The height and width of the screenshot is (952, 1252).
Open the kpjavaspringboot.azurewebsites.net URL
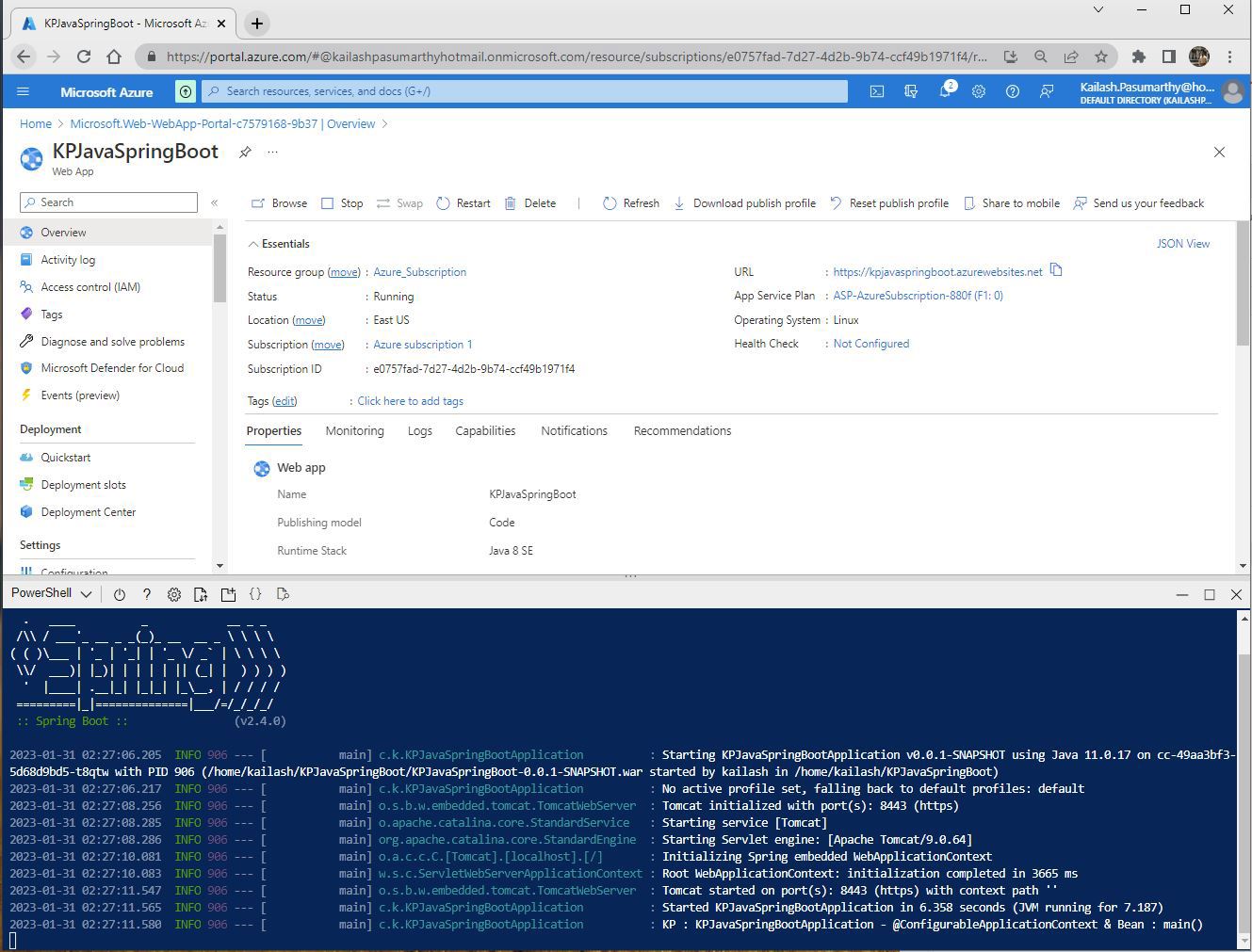click(937, 272)
